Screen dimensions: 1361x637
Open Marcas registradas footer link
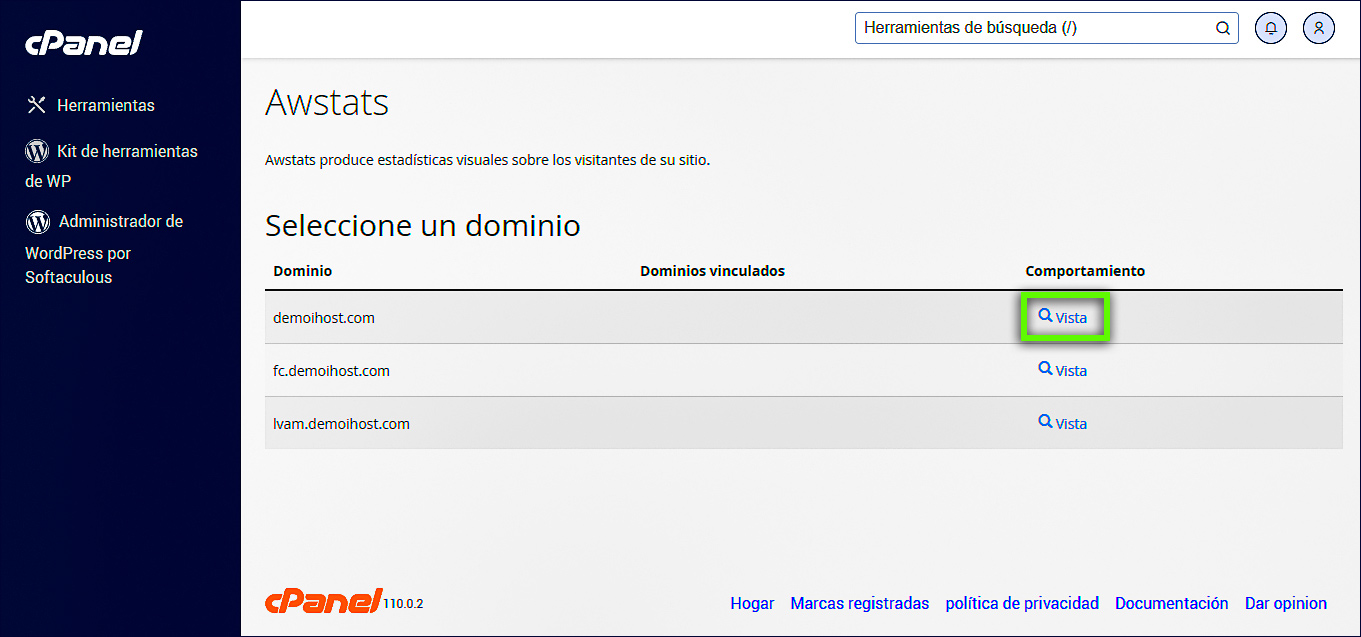(x=859, y=603)
